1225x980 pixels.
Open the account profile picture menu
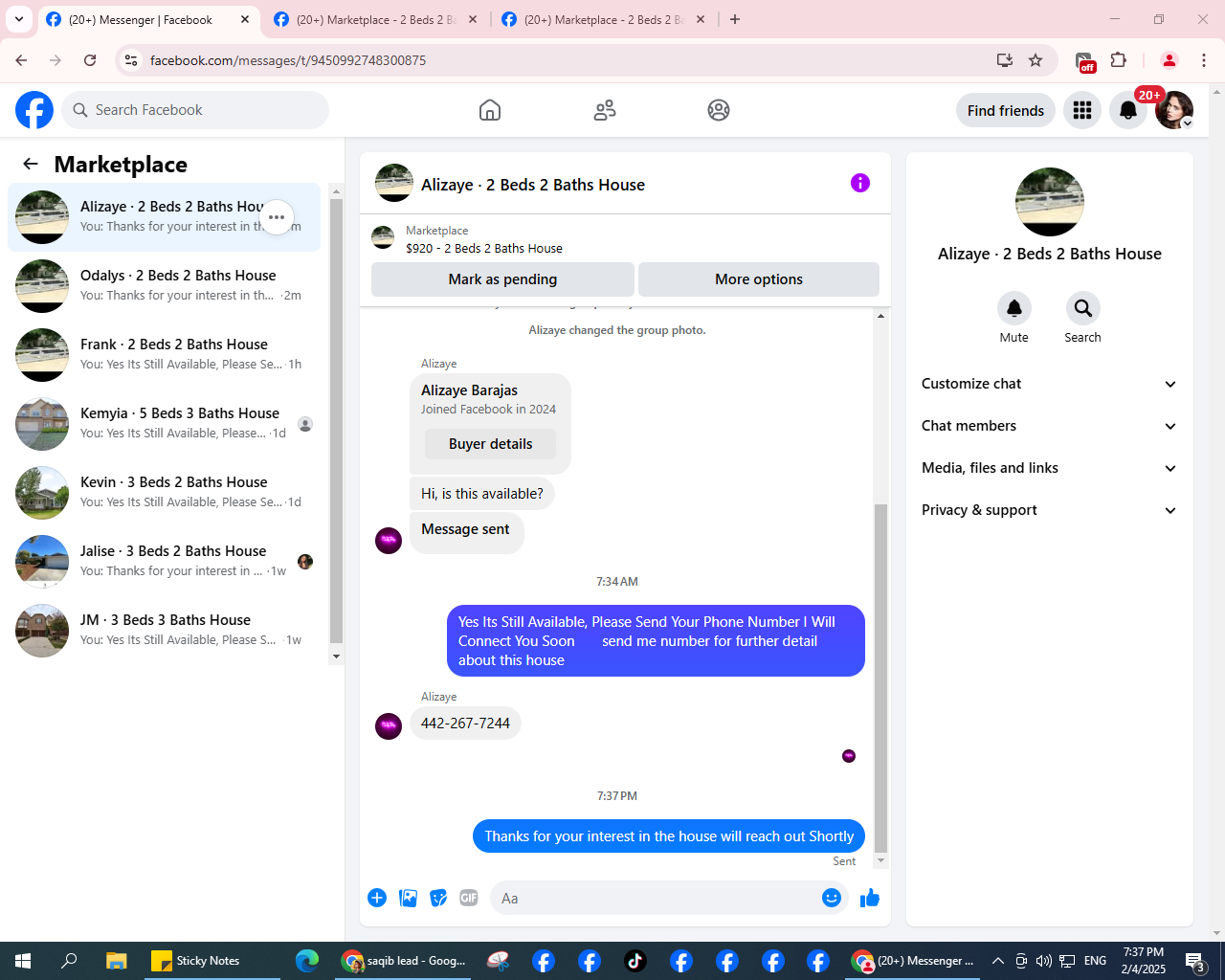[x=1174, y=110]
